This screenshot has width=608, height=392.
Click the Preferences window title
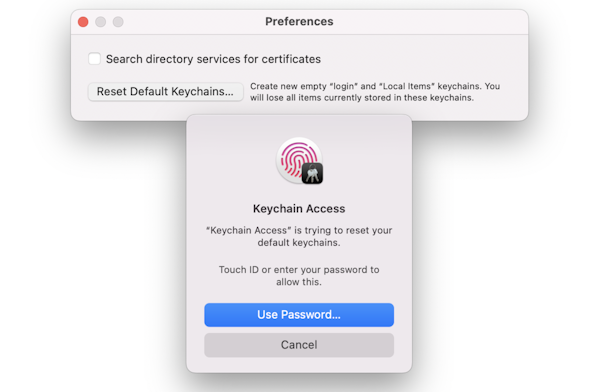(299, 21)
